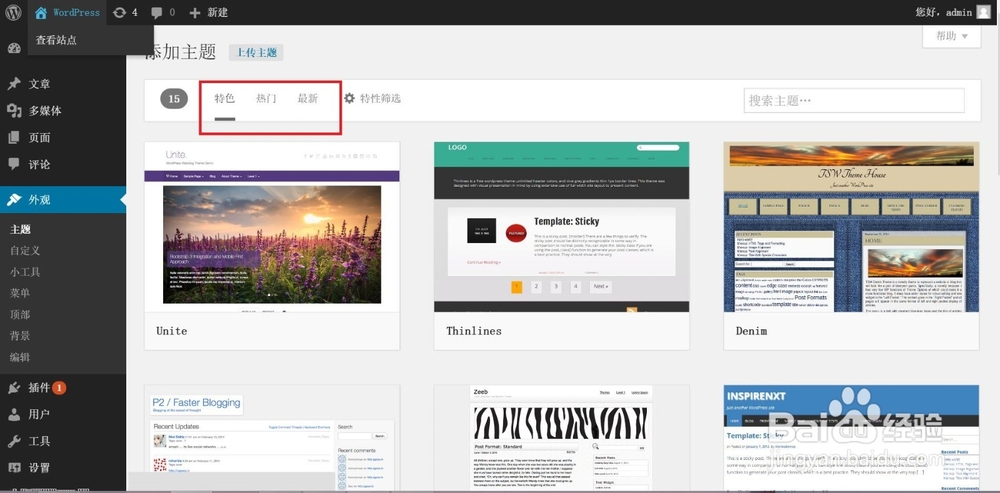
Task: Click the 上传主题 button
Action: pos(256,52)
